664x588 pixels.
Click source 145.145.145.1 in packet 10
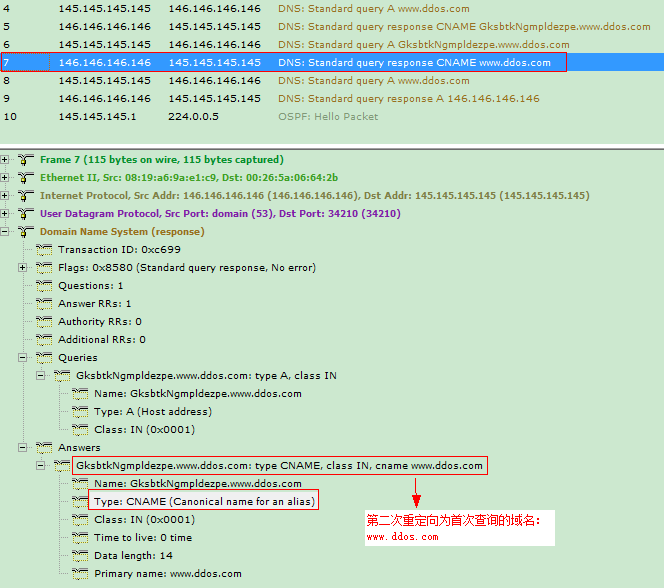[x=97, y=116]
